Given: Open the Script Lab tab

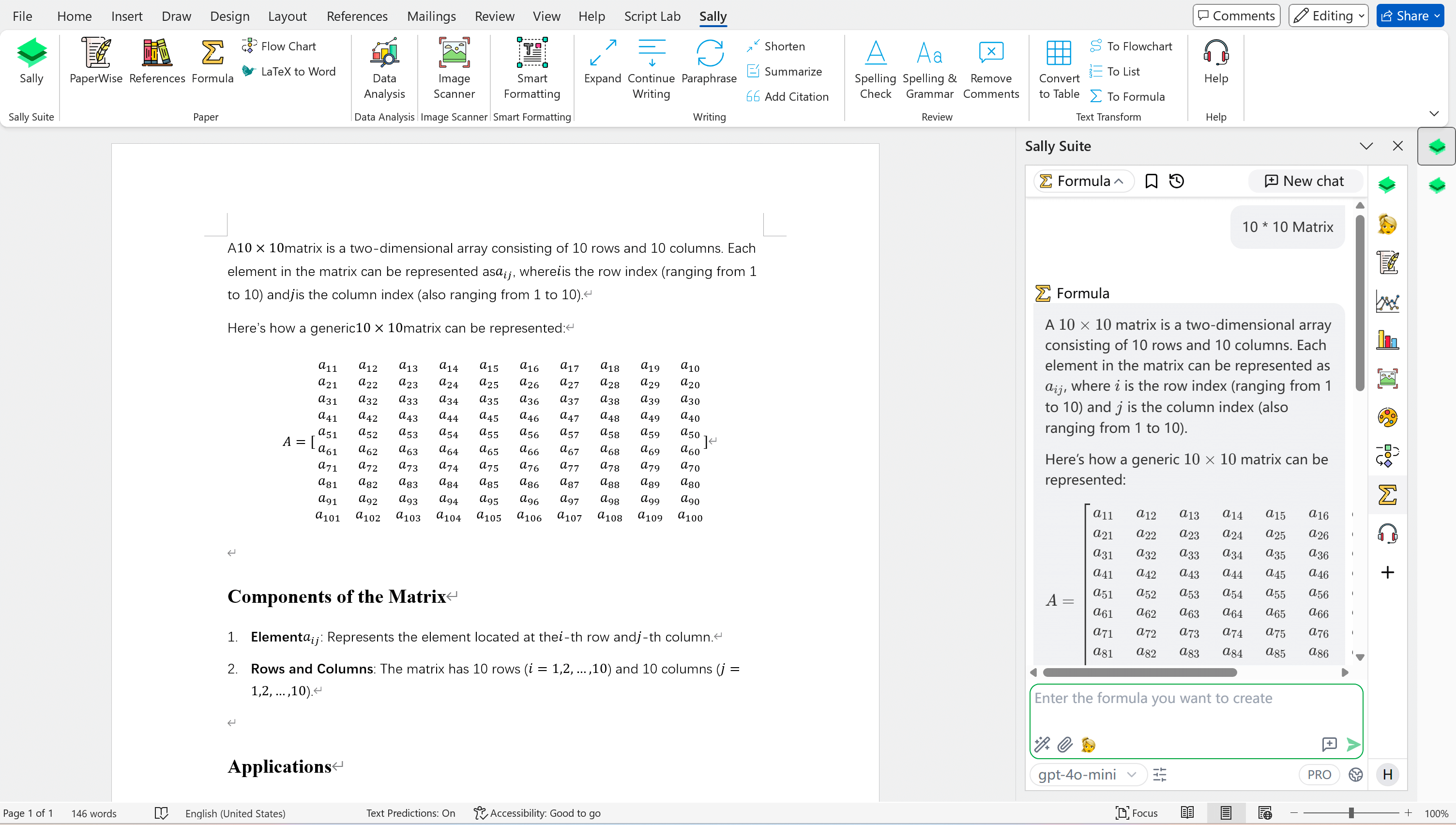Looking at the screenshot, I should click(652, 16).
